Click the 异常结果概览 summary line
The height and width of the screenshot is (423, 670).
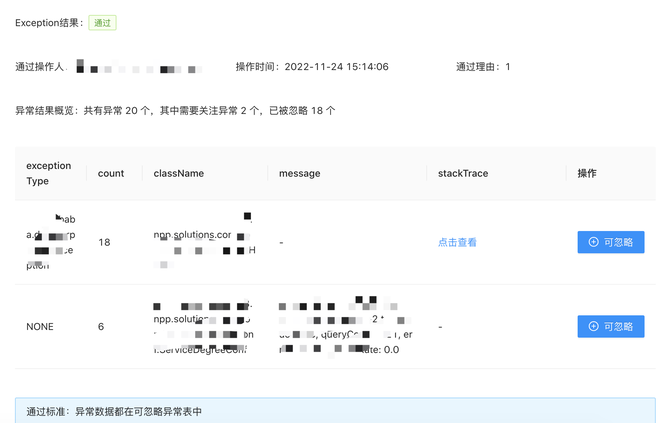tap(175, 110)
